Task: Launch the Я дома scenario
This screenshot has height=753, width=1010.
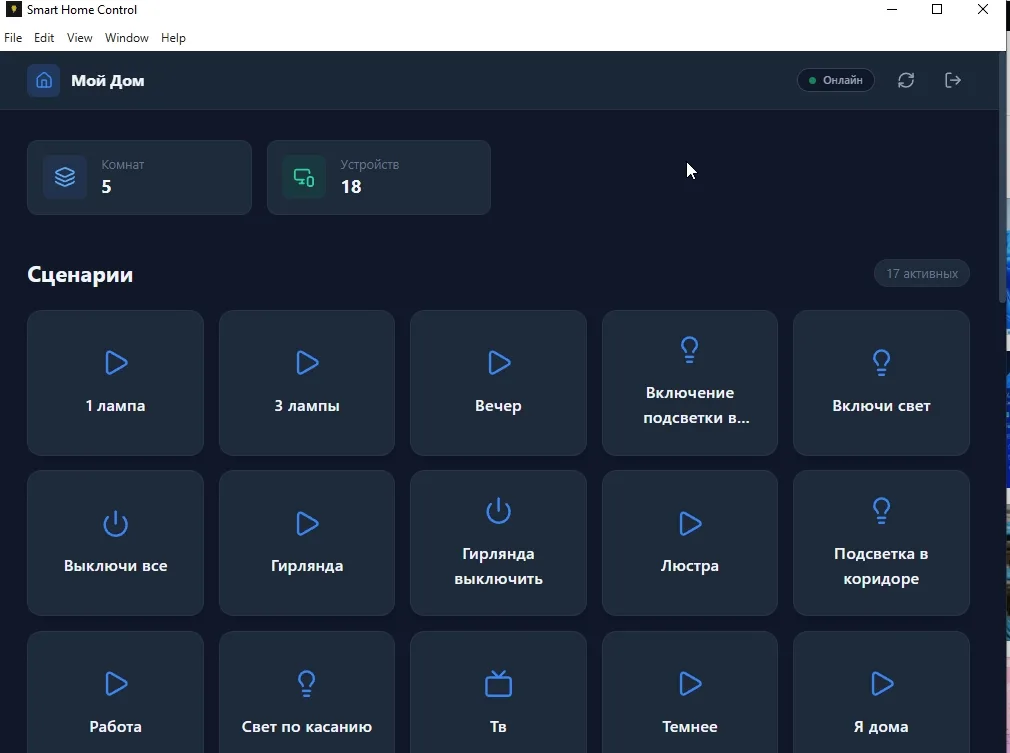Action: point(881,700)
